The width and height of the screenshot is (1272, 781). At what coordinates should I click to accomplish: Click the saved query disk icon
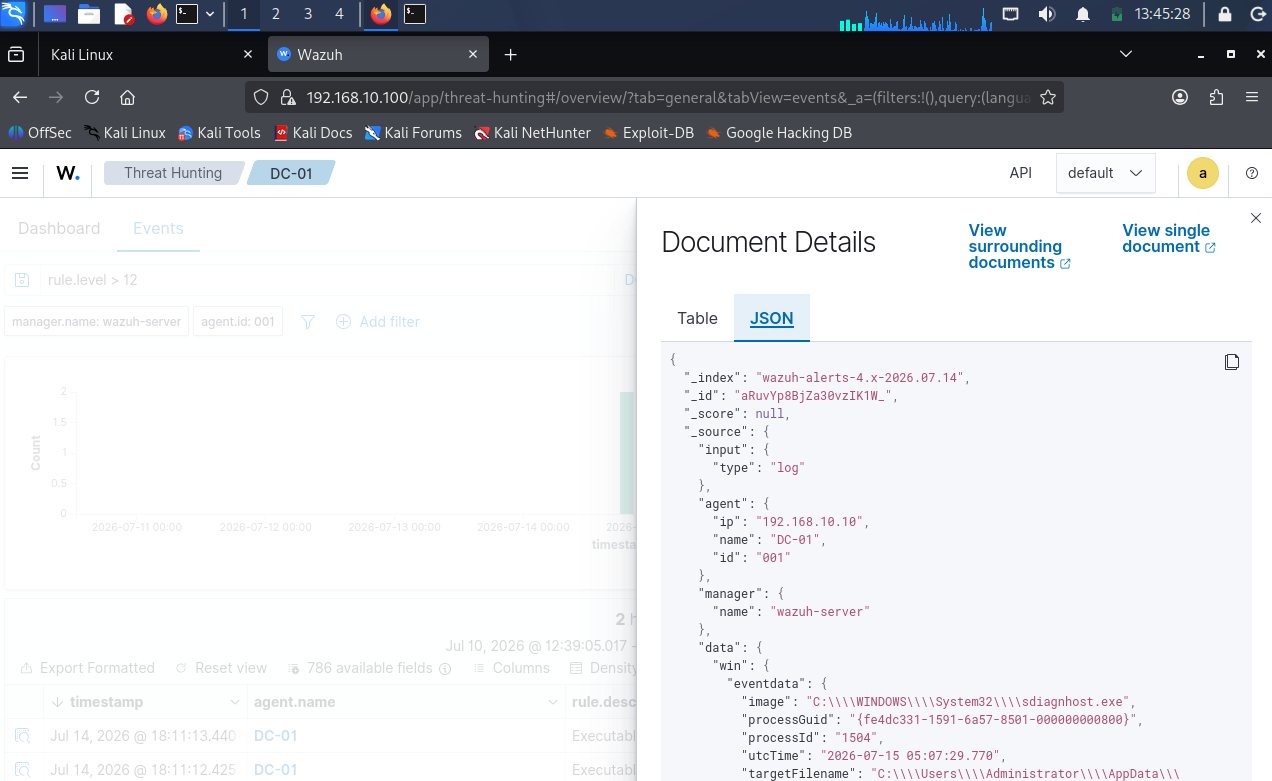coord(23,280)
